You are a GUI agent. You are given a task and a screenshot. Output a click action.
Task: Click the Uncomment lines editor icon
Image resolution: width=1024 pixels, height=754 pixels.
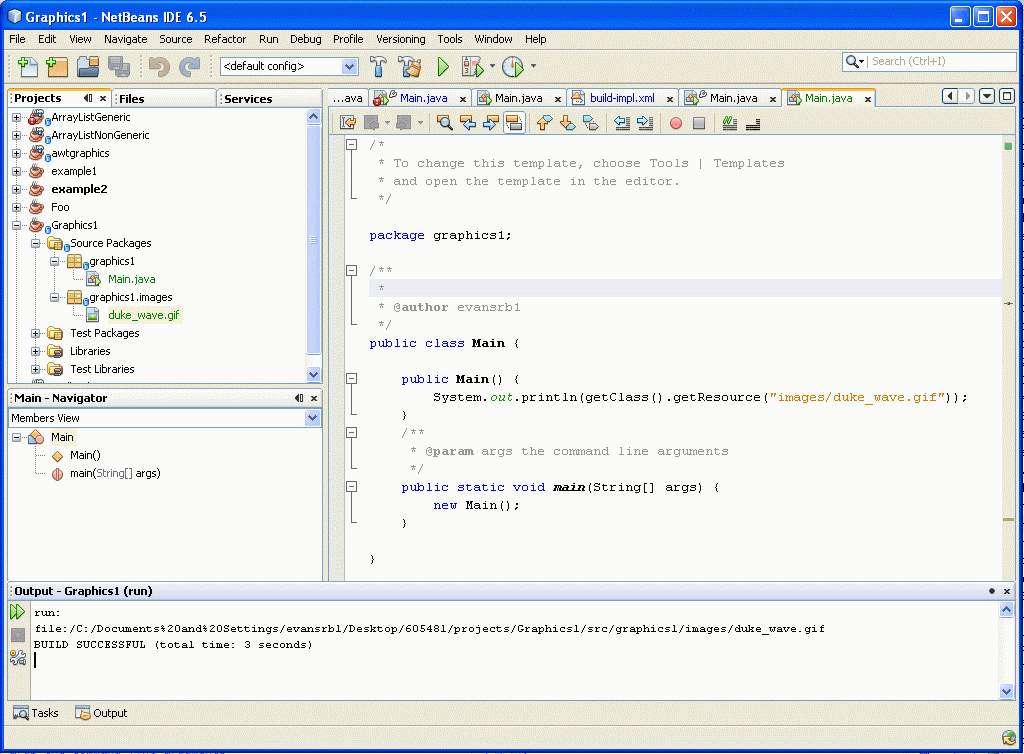pyautogui.click(x=753, y=123)
